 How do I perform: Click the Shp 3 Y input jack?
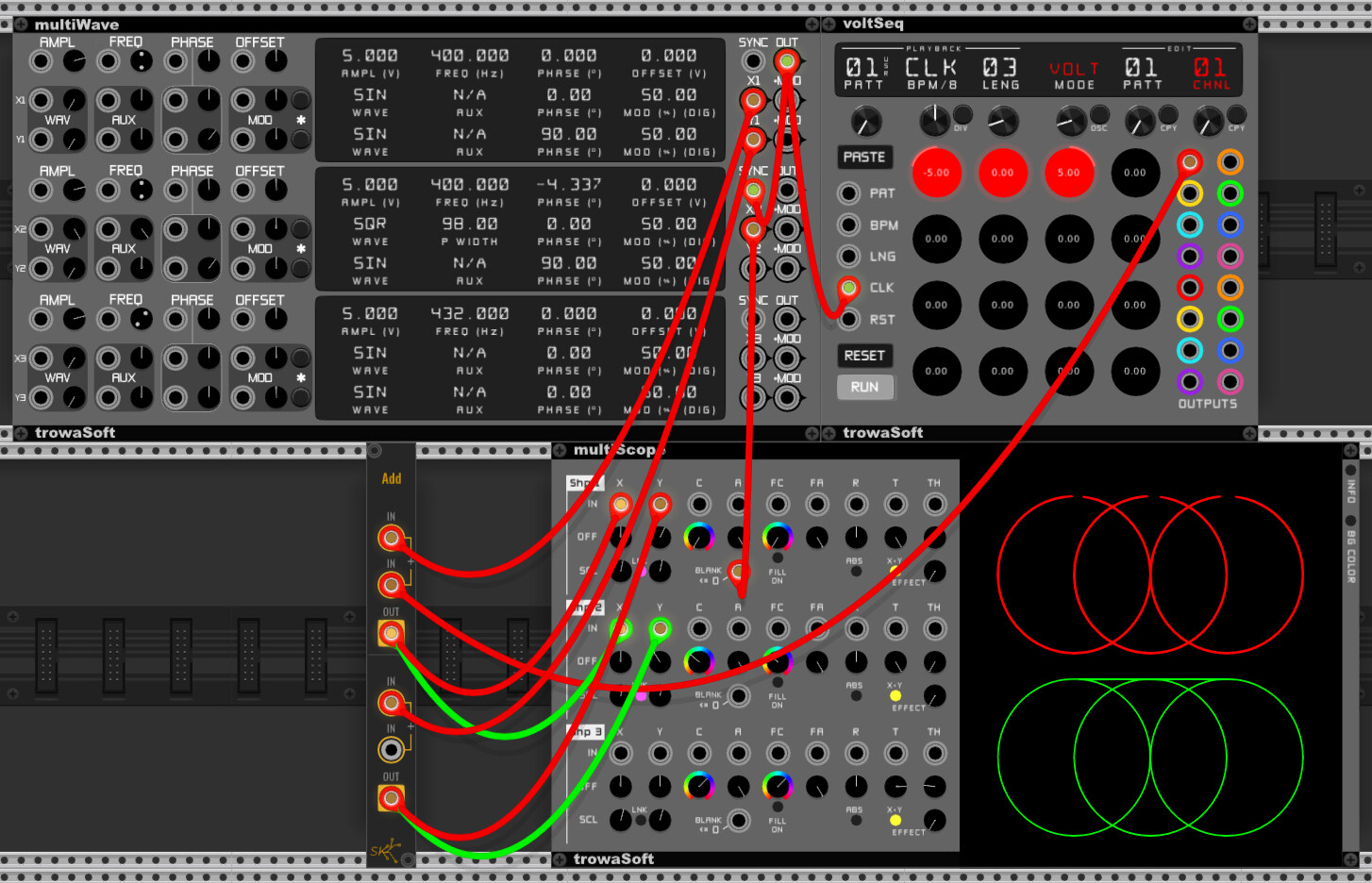coord(661,753)
